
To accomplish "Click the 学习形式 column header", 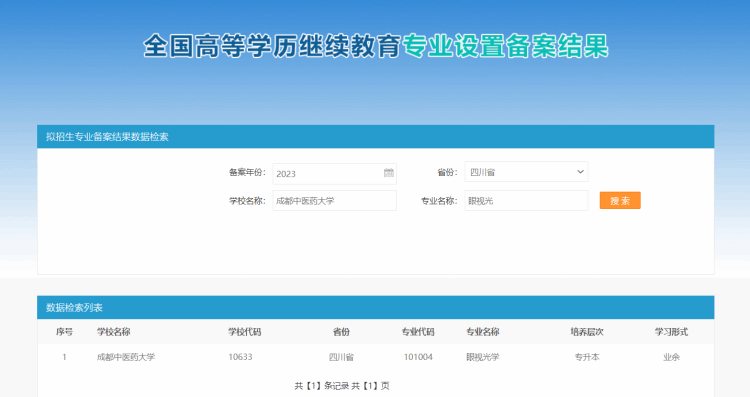I will [671, 331].
